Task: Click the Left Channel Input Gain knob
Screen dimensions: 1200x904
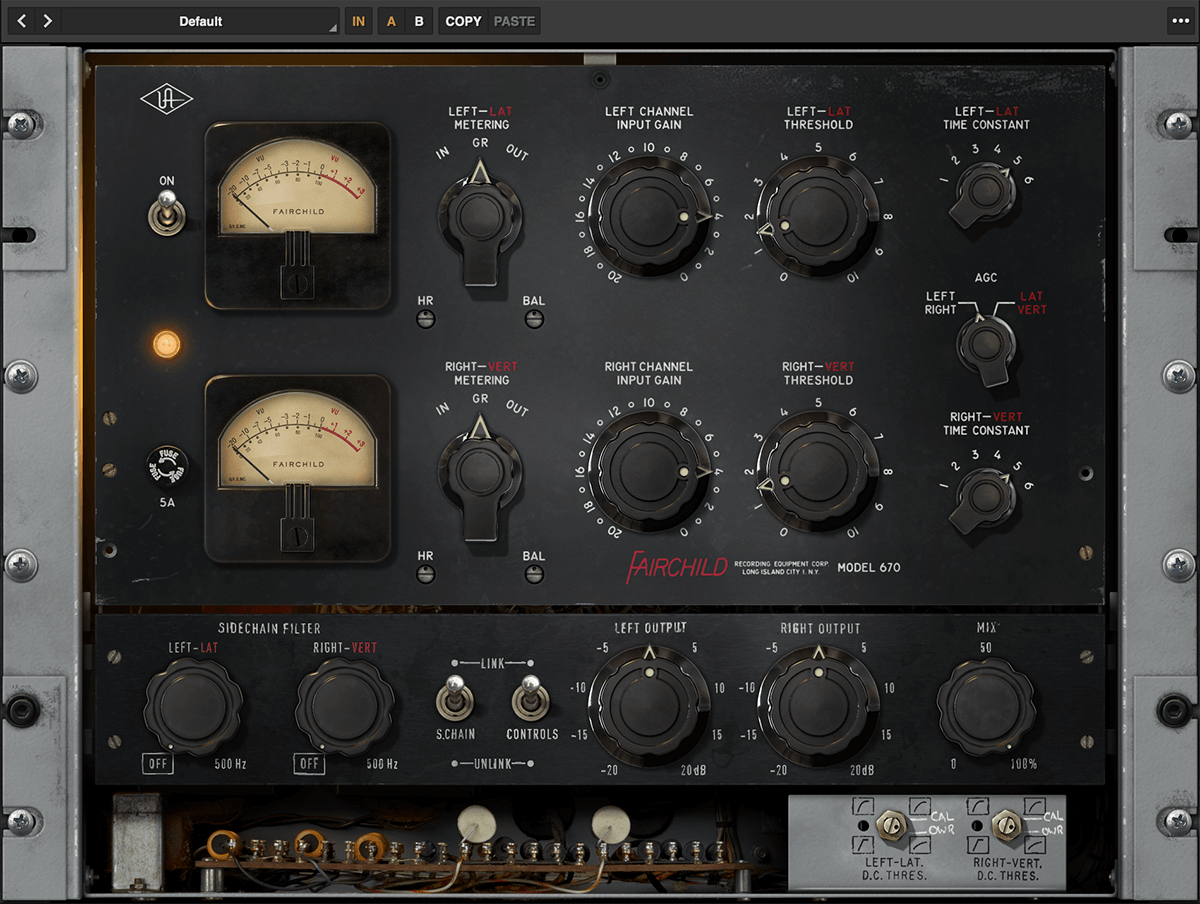Action: [649, 215]
